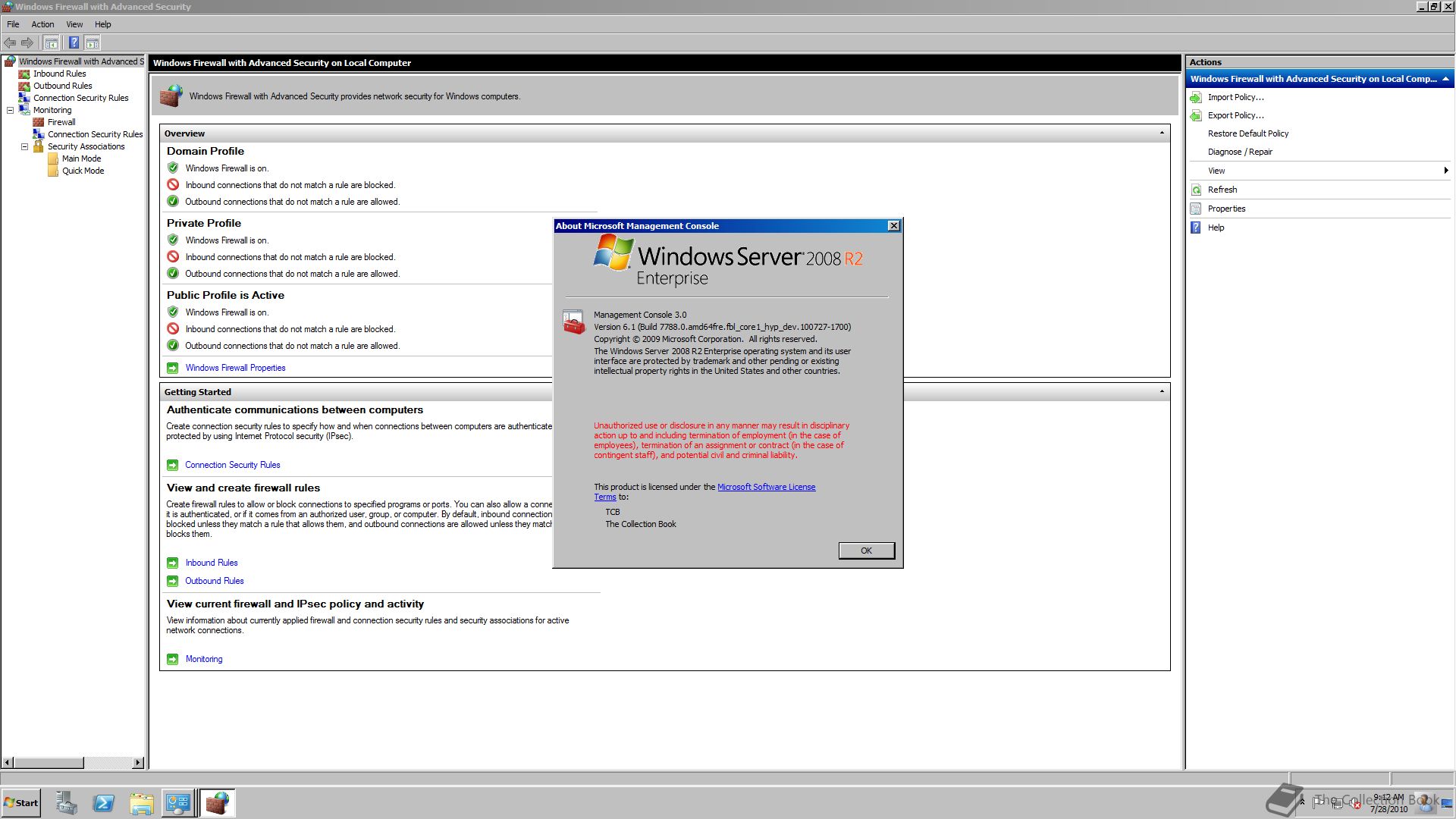The width and height of the screenshot is (1456, 819).
Task: Click the taskbar clock showing 7/28/2010
Action: click(x=1389, y=803)
